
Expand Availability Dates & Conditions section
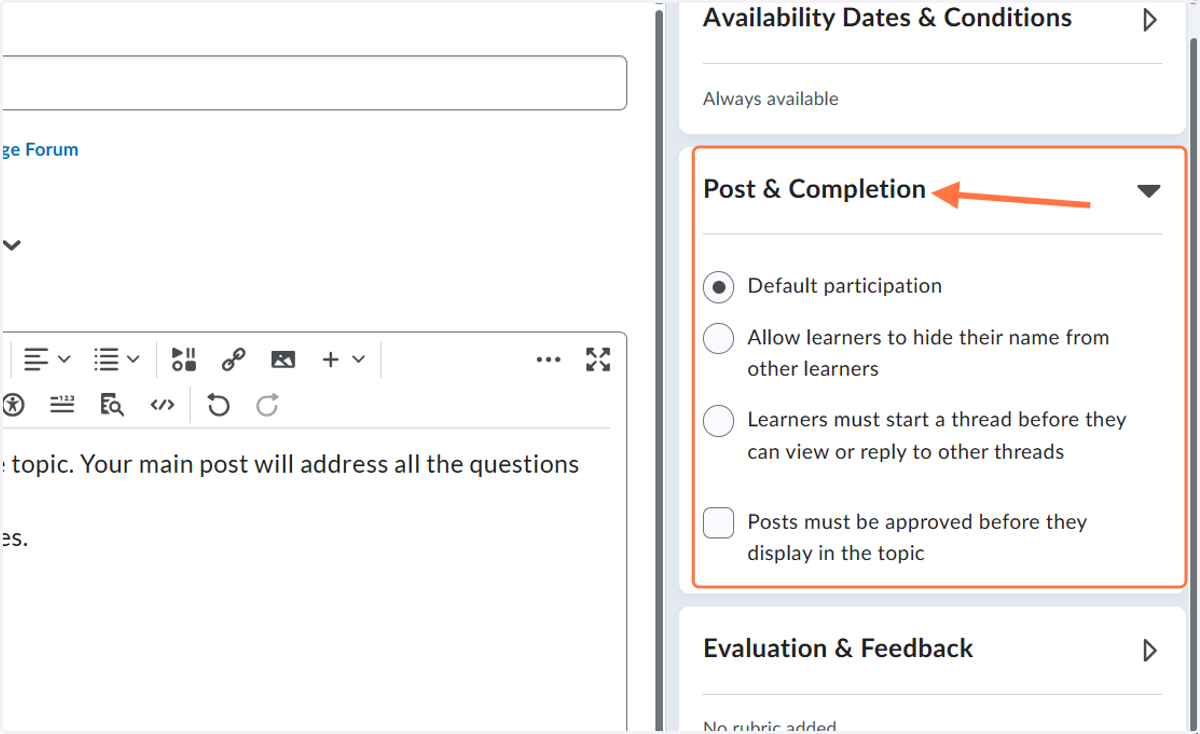(1150, 19)
